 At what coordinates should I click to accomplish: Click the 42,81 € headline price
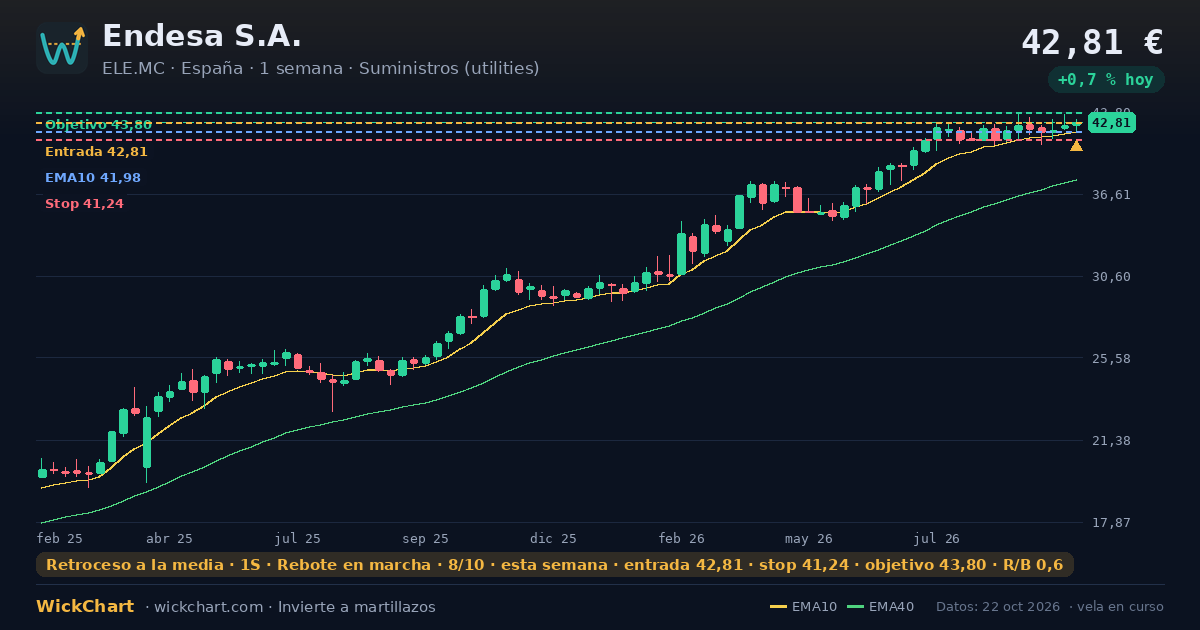pos(1092,42)
